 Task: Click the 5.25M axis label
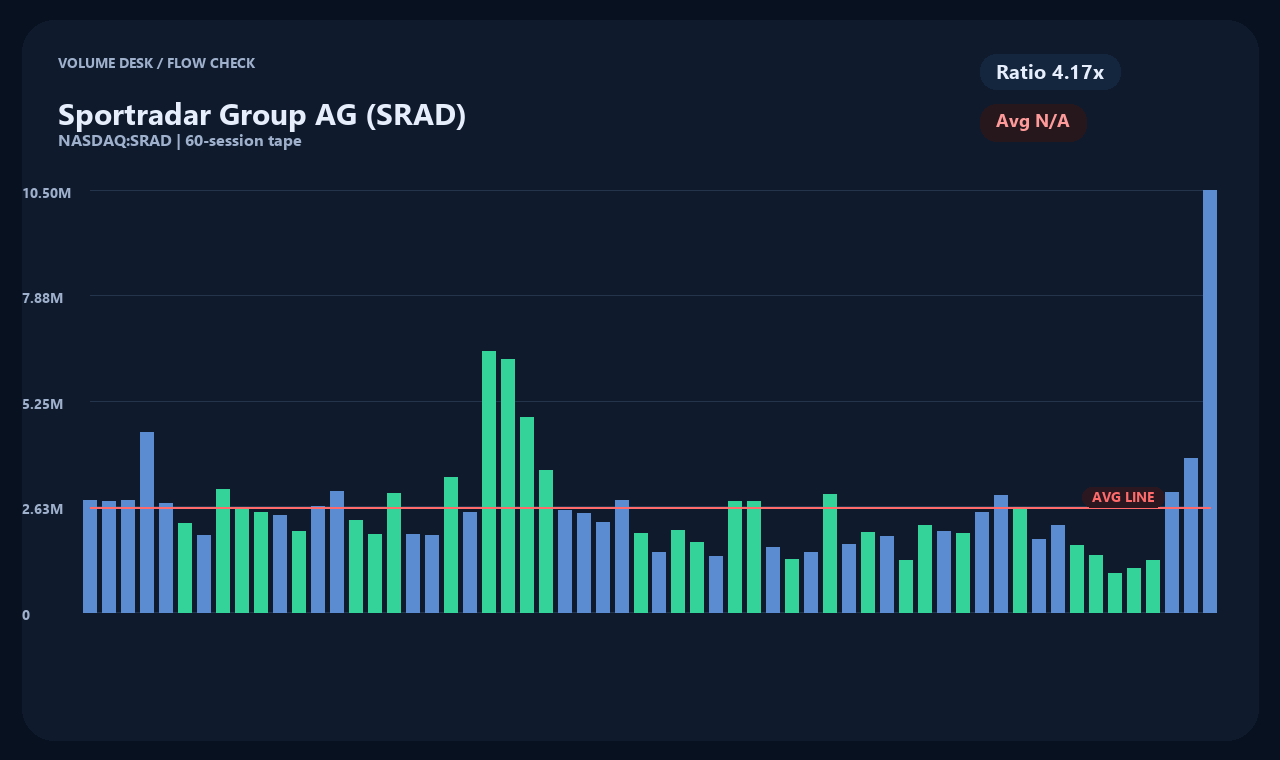[x=43, y=404]
